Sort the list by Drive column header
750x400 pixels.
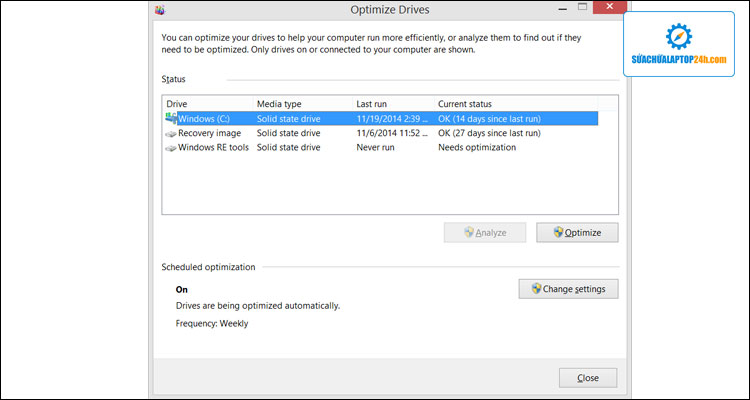tap(177, 104)
